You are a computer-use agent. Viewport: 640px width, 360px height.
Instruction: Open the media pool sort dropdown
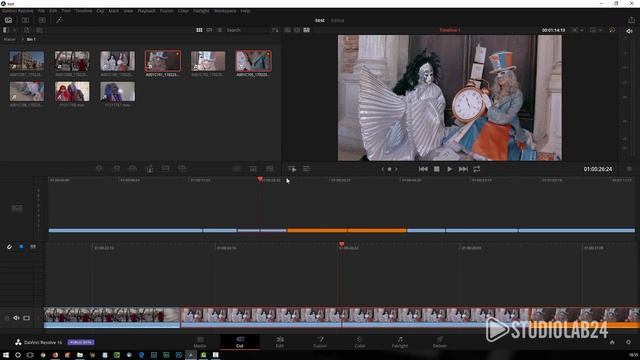click(275, 30)
